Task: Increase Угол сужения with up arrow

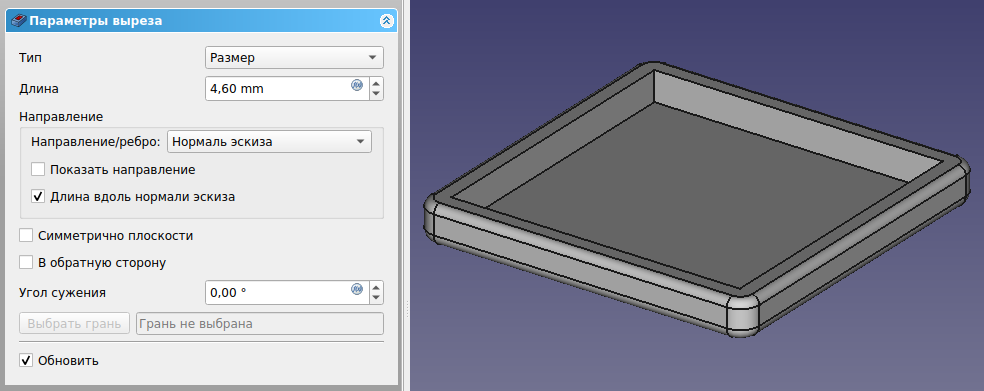Action: pos(376,287)
